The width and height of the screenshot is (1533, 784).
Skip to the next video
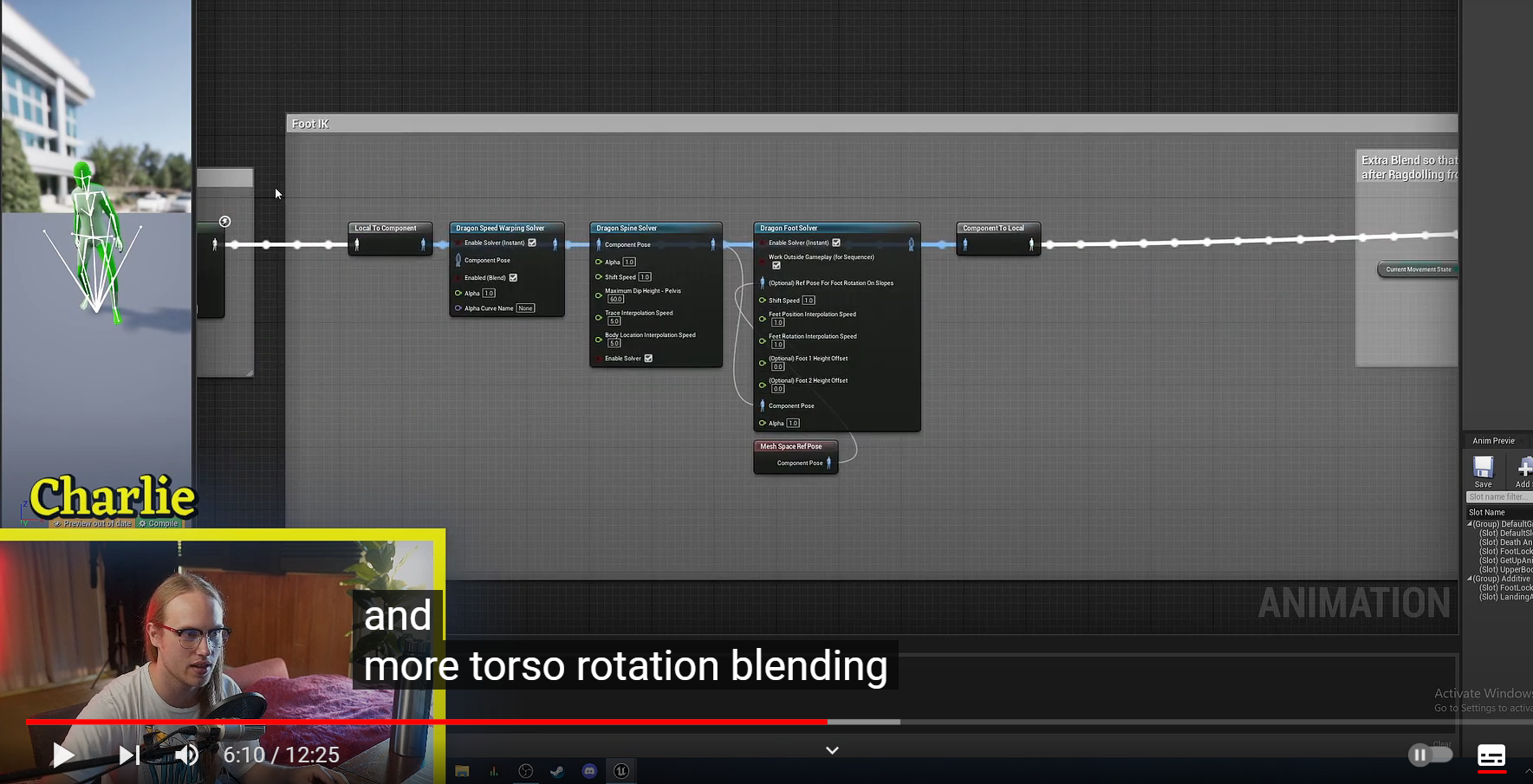pyautogui.click(x=129, y=755)
